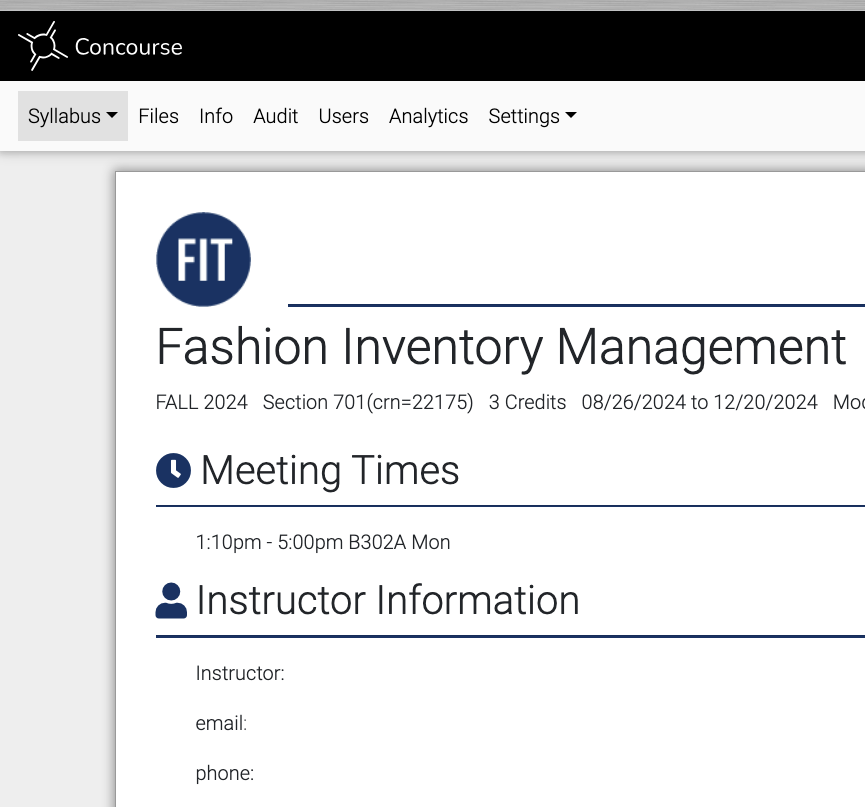Click the Concourse brand name text
Screen dimensions: 865x807
point(129,47)
